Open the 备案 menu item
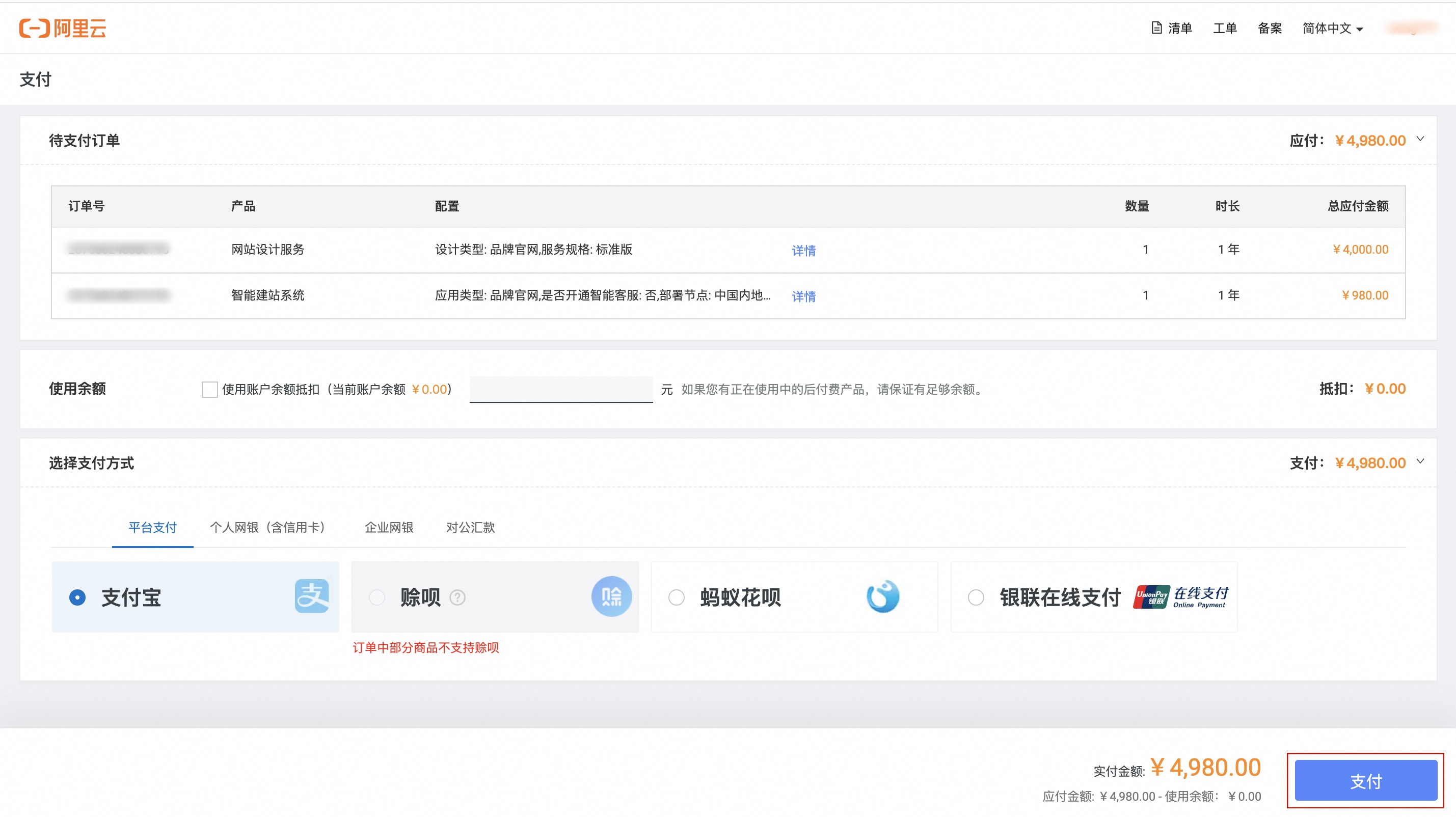The image size is (1456, 817). (x=1270, y=28)
